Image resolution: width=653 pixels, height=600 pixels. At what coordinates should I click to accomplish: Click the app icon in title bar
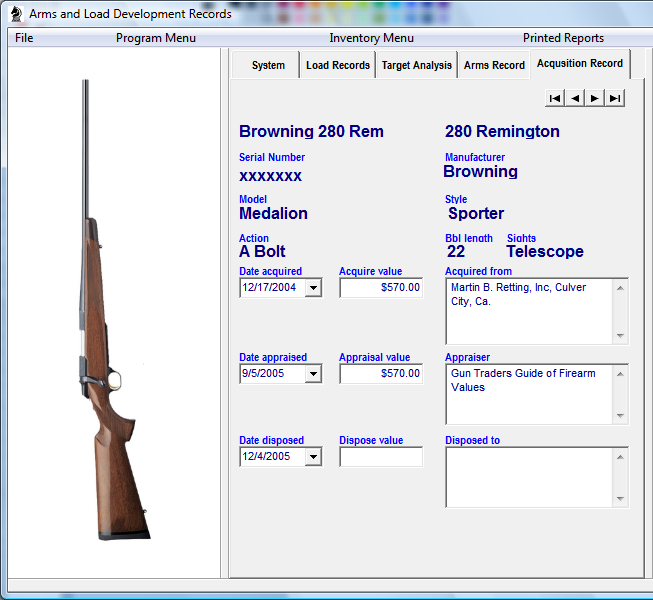(x=15, y=14)
